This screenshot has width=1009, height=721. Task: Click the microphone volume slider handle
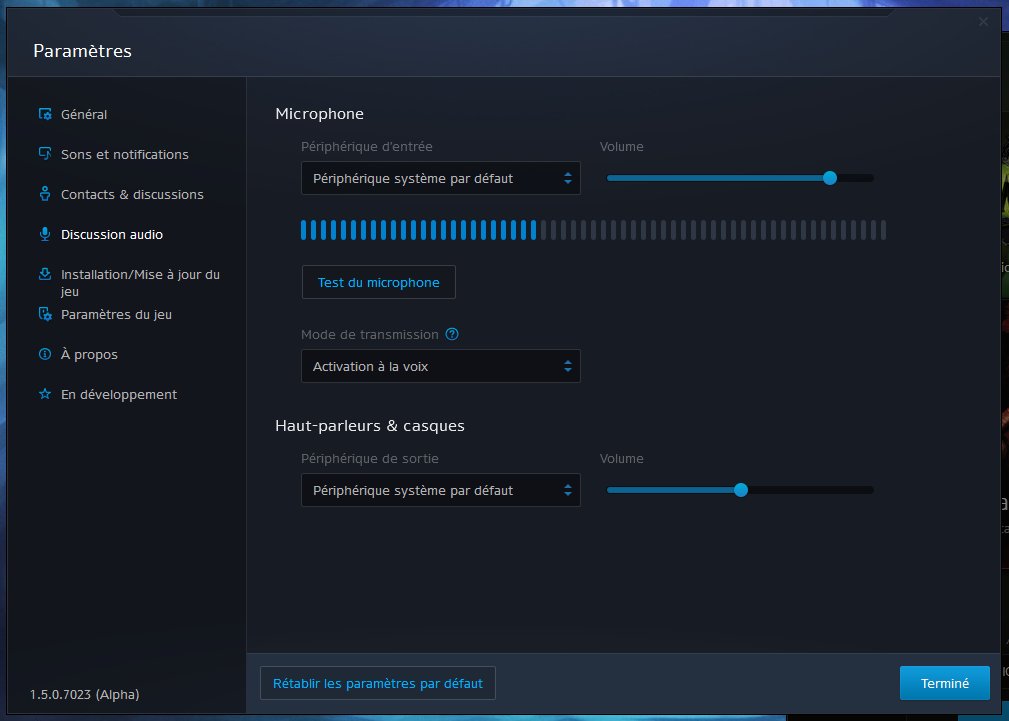click(x=829, y=178)
